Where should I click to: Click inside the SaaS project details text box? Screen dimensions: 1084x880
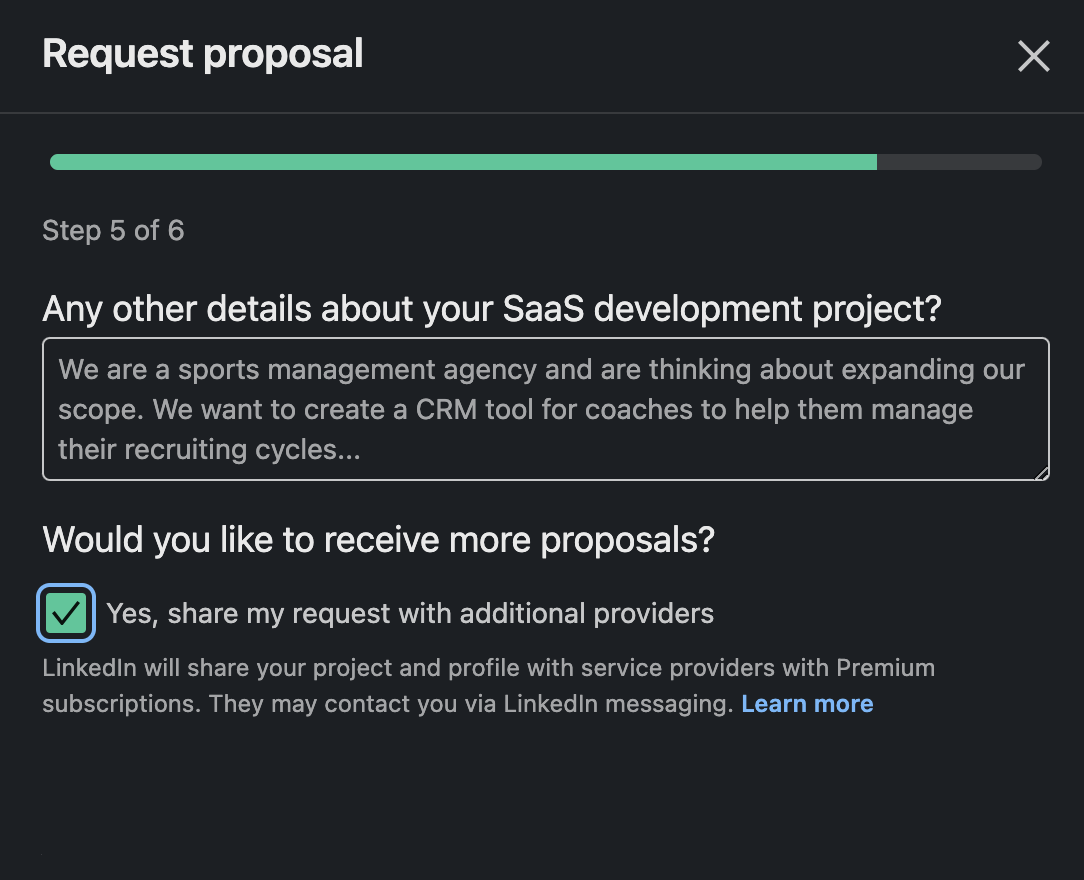(x=545, y=409)
